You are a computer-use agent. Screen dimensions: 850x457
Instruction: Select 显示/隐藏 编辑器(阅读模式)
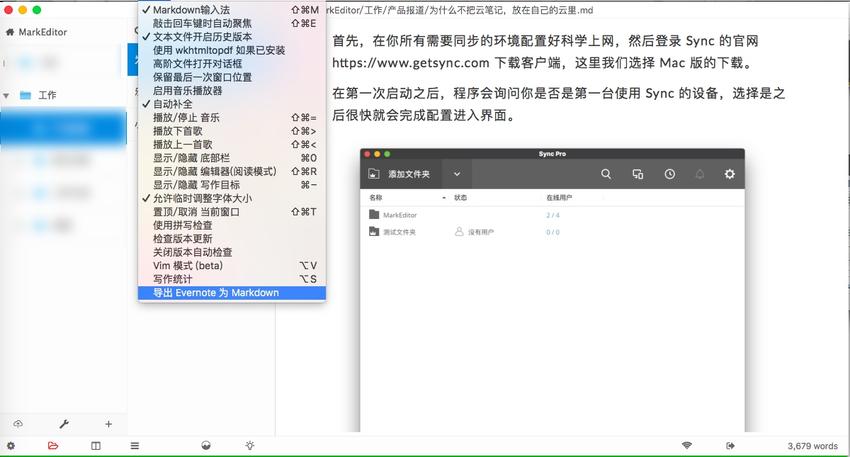(232, 171)
